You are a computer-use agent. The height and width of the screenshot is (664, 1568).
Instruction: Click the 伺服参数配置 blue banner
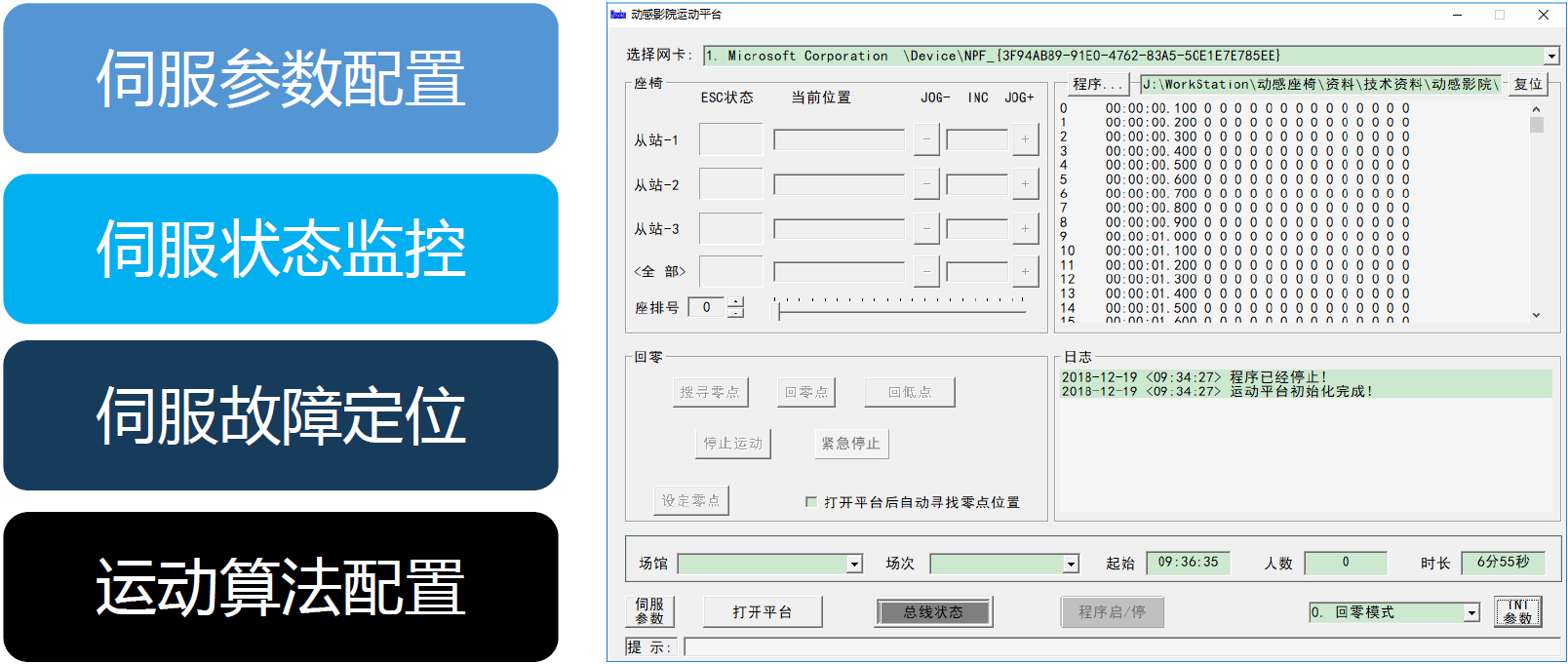[x=281, y=78]
